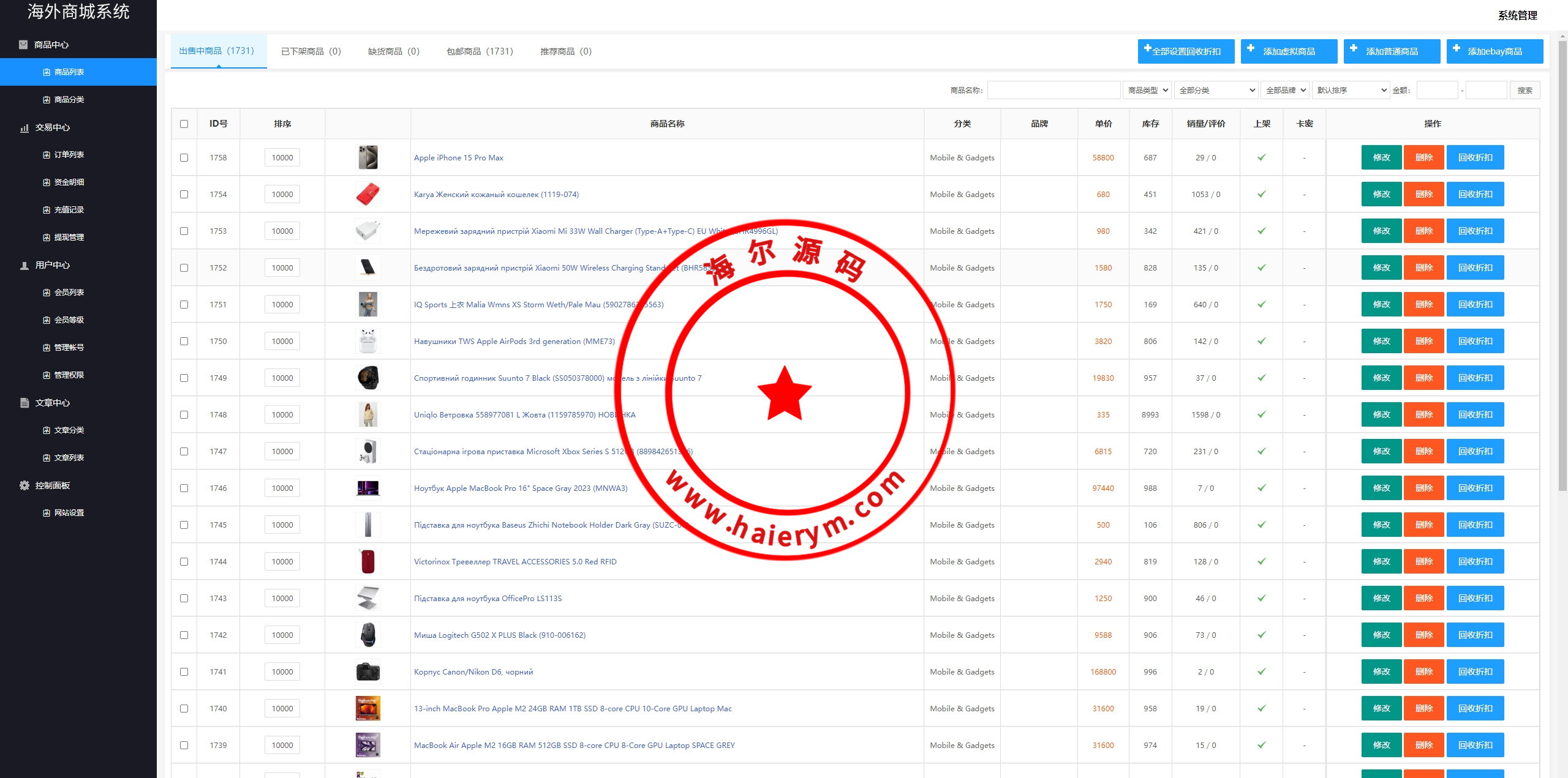Open the Apple iPhone 15 Pro Max link
The height and width of the screenshot is (778, 1568).
[458, 158]
